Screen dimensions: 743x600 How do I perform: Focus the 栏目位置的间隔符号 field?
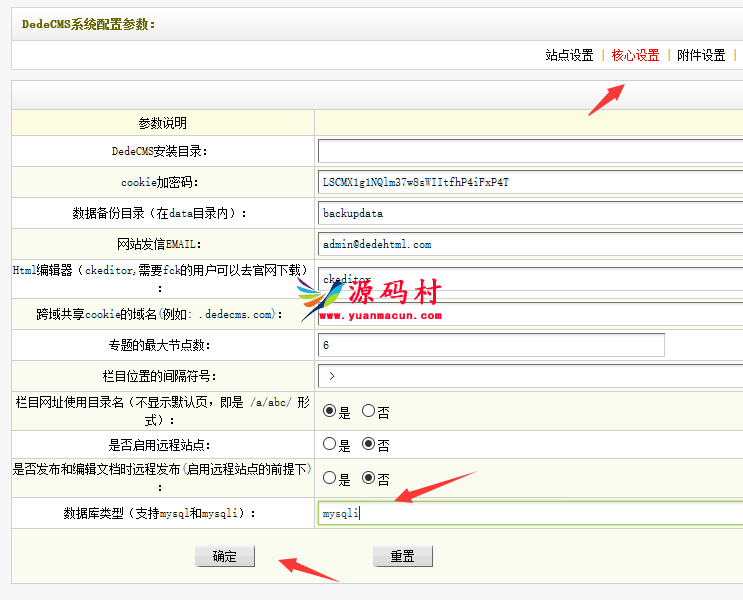pyautogui.click(x=530, y=376)
